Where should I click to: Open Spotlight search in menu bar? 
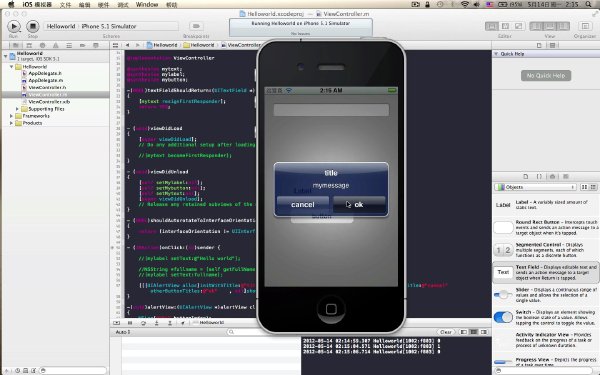coord(589,4)
